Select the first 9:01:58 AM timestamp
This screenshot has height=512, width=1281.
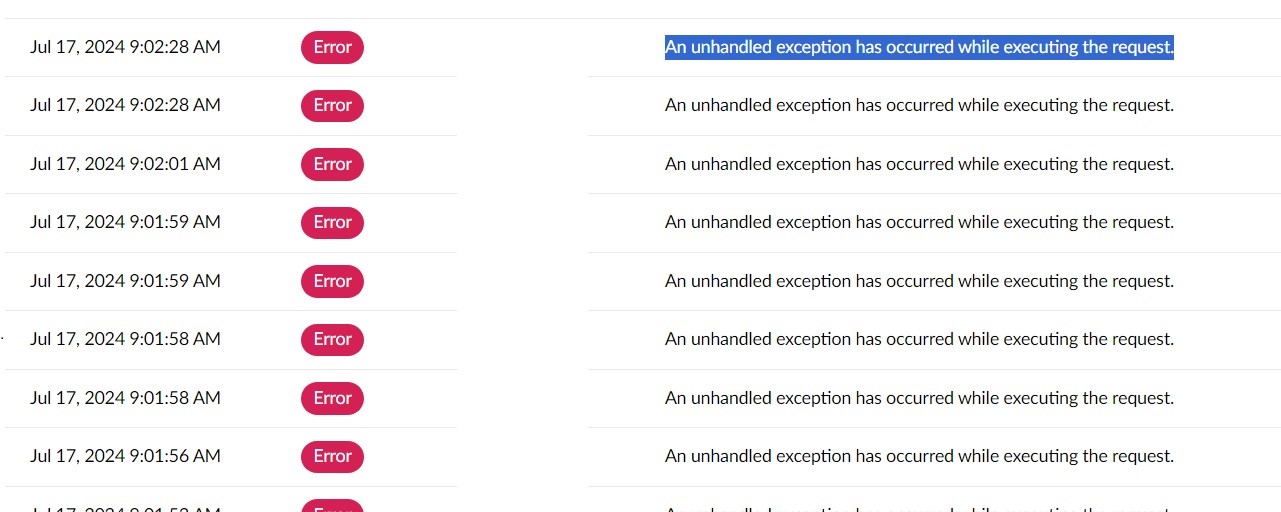pyautogui.click(x=125, y=339)
